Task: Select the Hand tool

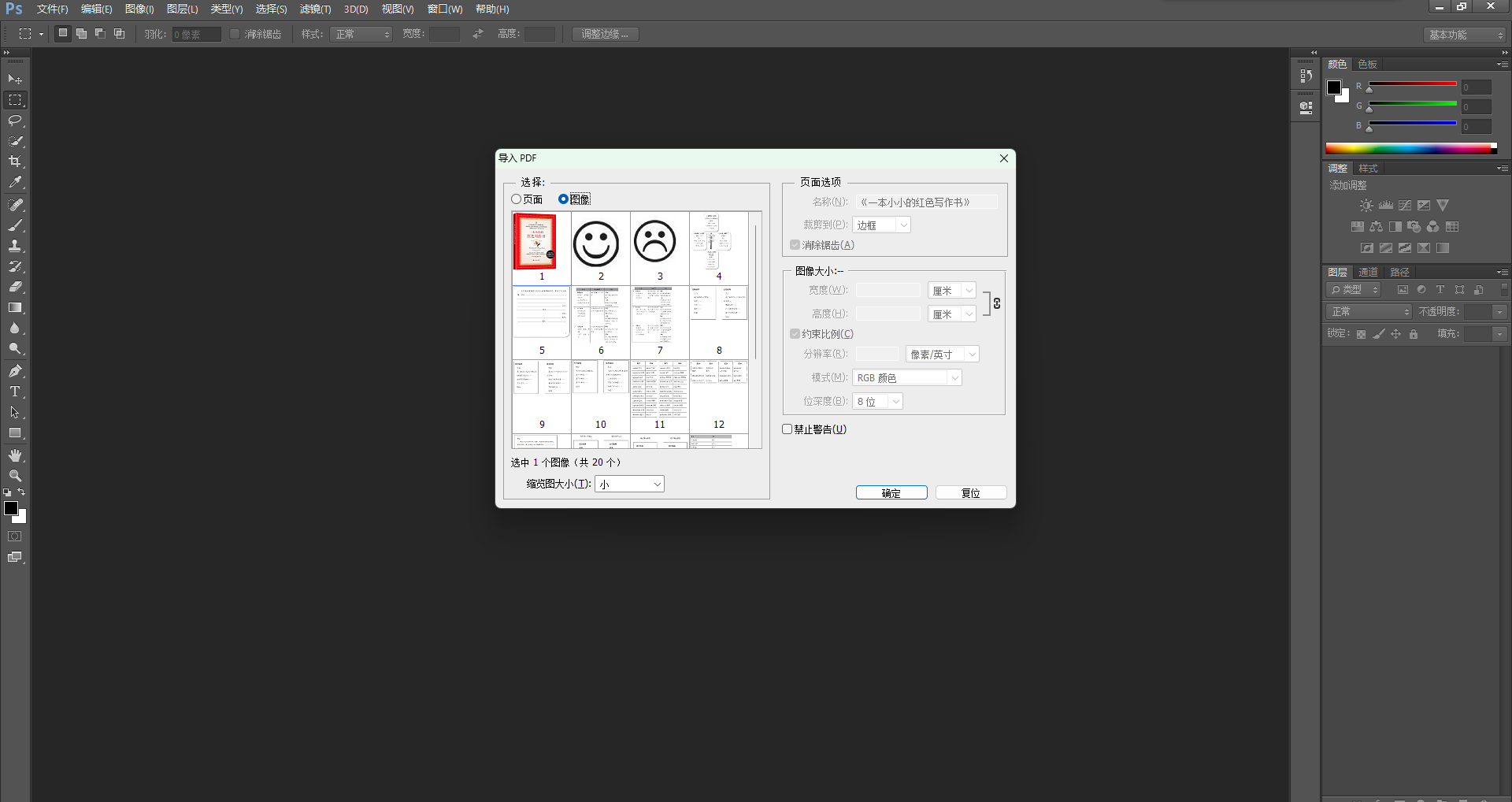Action: 15,455
